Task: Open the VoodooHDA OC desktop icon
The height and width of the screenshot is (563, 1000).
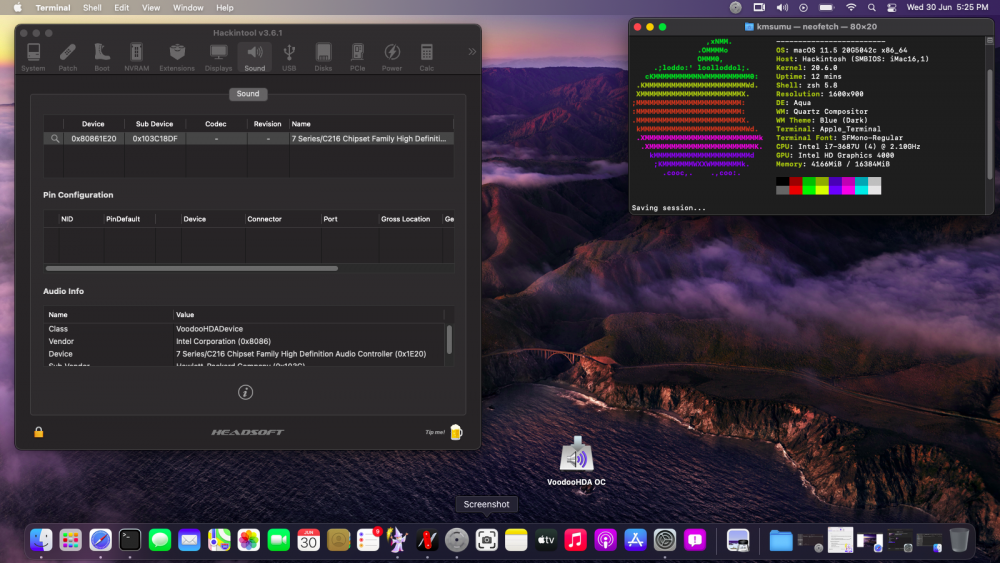Action: click(x=577, y=461)
